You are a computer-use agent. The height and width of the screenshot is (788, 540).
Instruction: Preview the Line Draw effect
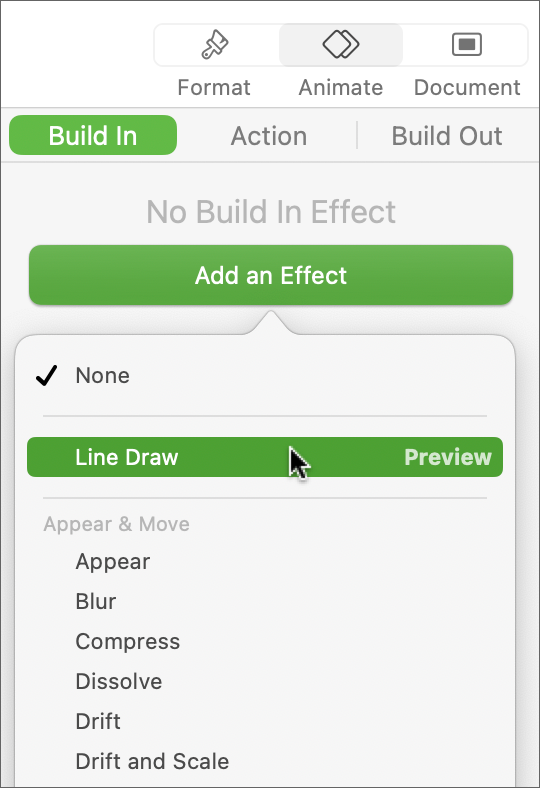tap(448, 457)
